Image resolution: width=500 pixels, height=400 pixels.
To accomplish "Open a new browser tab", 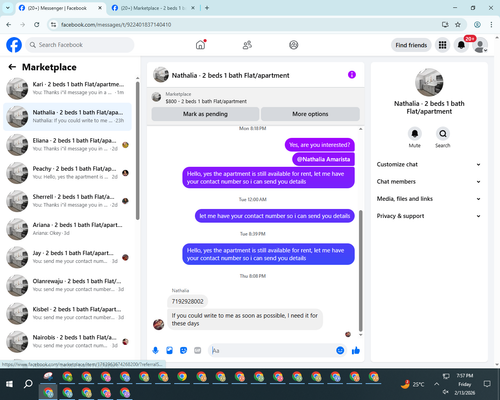I will [207, 8].
